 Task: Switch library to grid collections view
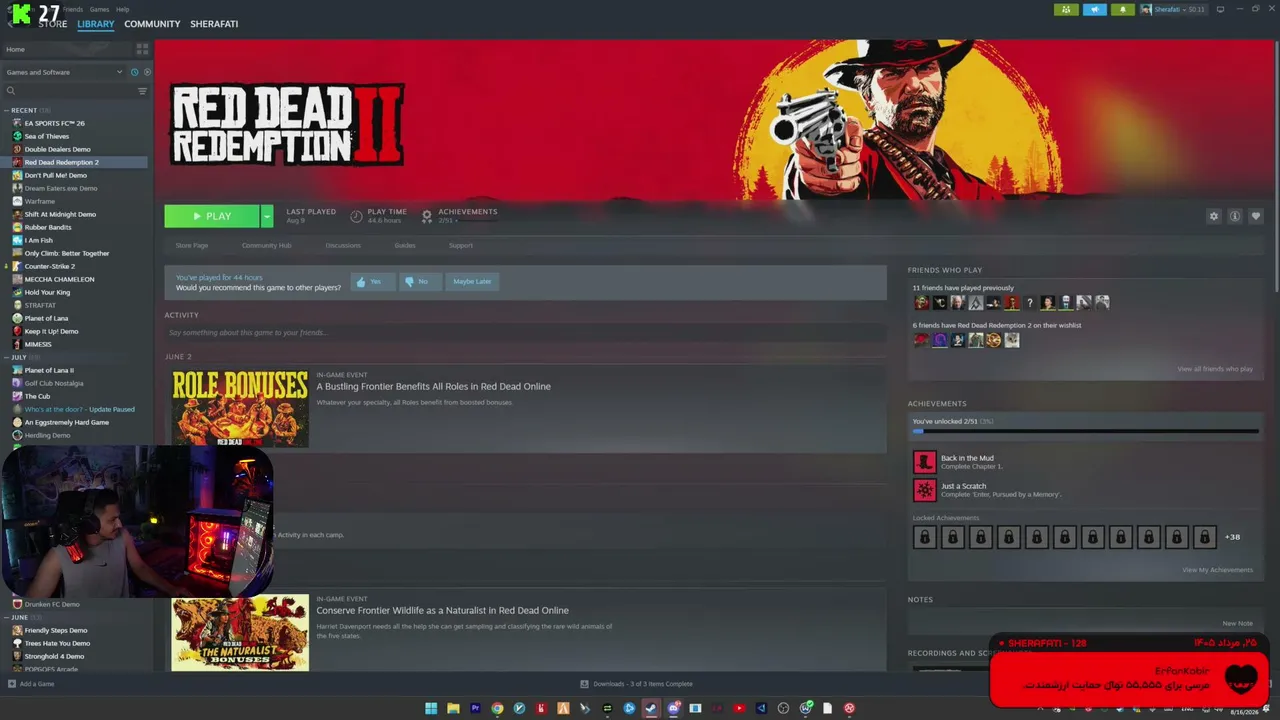[142, 48]
